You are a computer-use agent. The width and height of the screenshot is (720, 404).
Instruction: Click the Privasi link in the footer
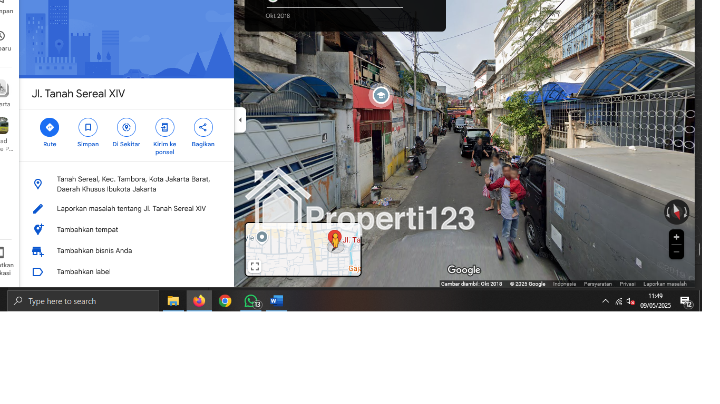[626, 284]
